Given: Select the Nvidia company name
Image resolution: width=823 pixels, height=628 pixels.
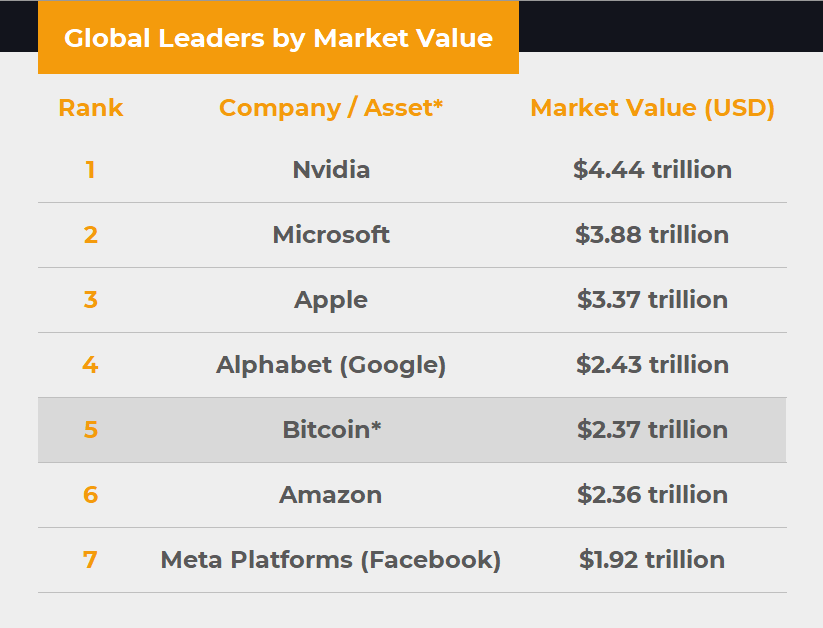Looking at the screenshot, I should 331,170.
